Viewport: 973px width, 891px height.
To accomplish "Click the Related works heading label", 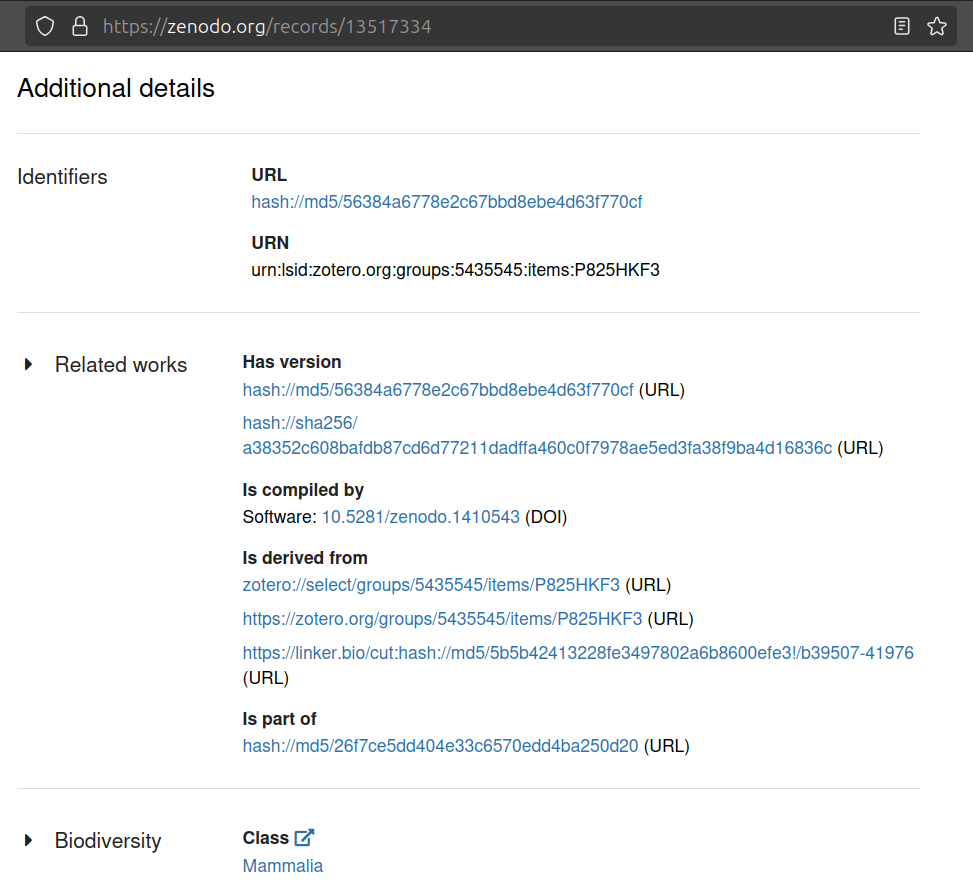I will pyautogui.click(x=121, y=364).
